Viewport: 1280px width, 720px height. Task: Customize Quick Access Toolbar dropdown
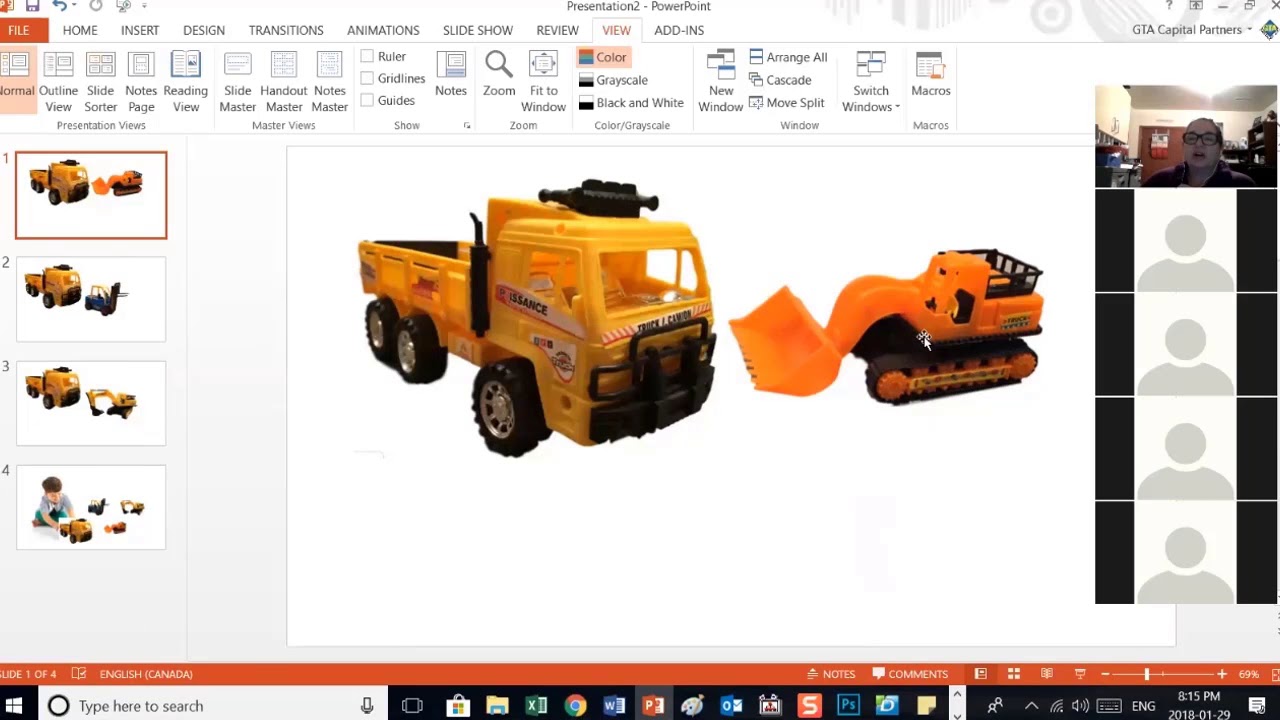click(x=145, y=6)
